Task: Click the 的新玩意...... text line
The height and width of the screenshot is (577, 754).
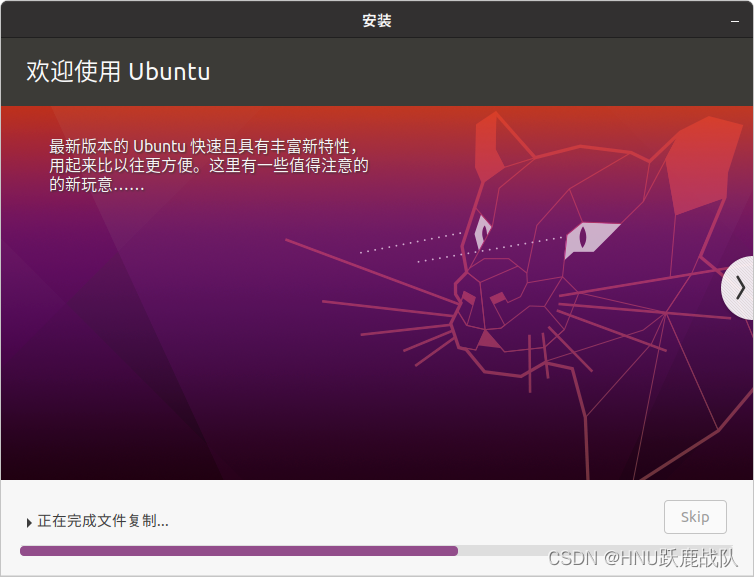Action: pyautogui.click(x=97, y=184)
